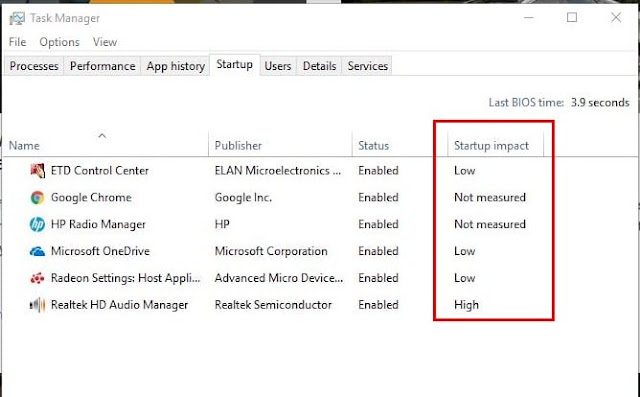Click Enabled status of ETD Control Center

coord(378,171)
